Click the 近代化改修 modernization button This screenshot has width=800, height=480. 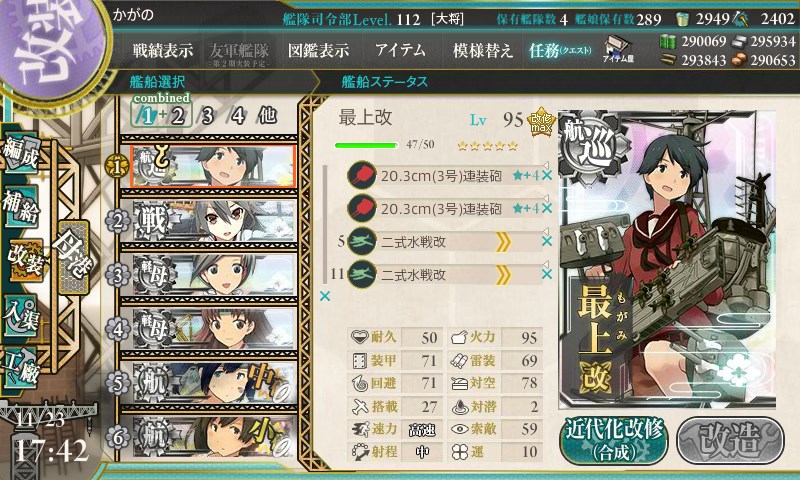(x=614, y=440)
